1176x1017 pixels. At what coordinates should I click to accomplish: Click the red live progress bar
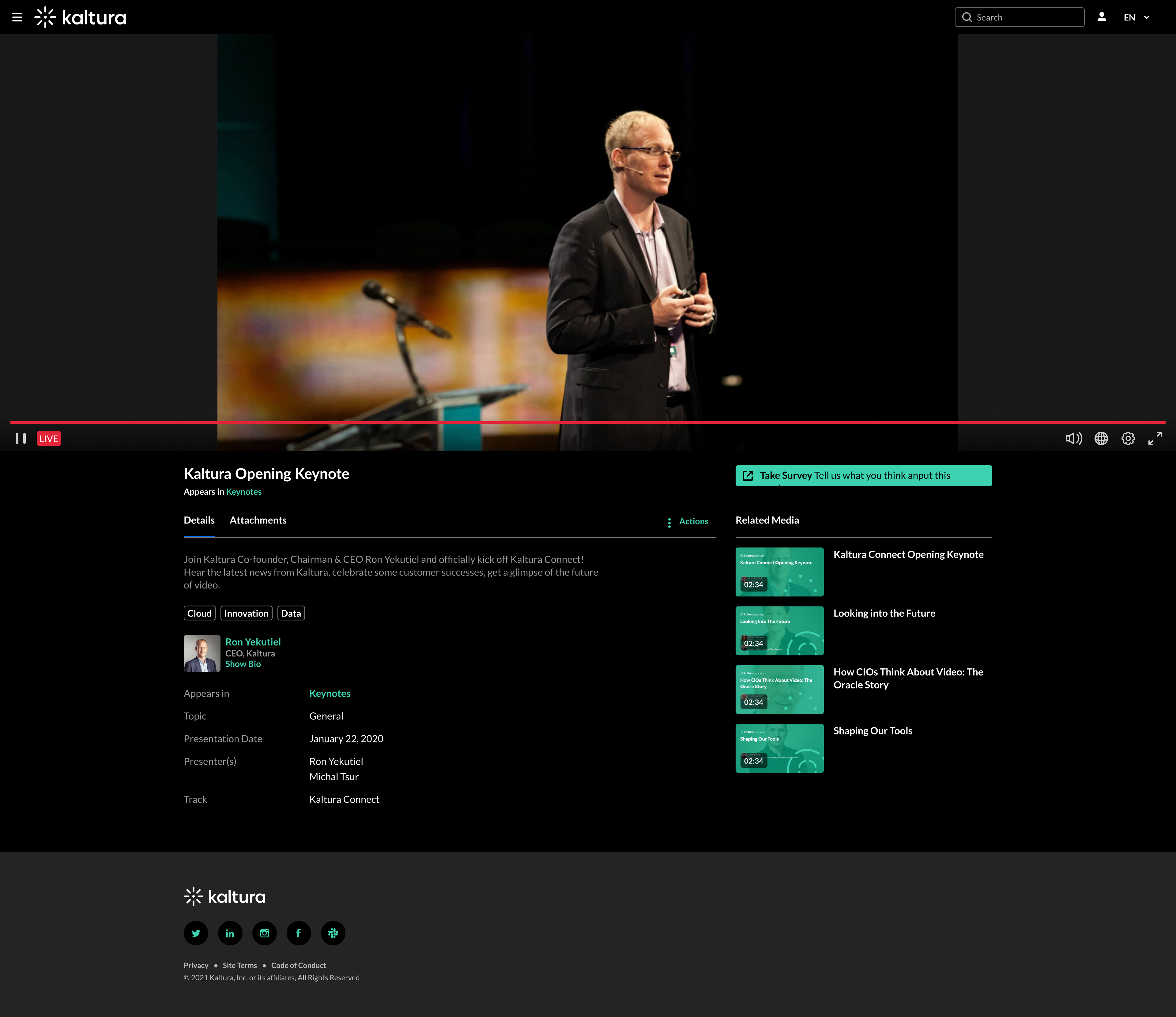point(587,422)
